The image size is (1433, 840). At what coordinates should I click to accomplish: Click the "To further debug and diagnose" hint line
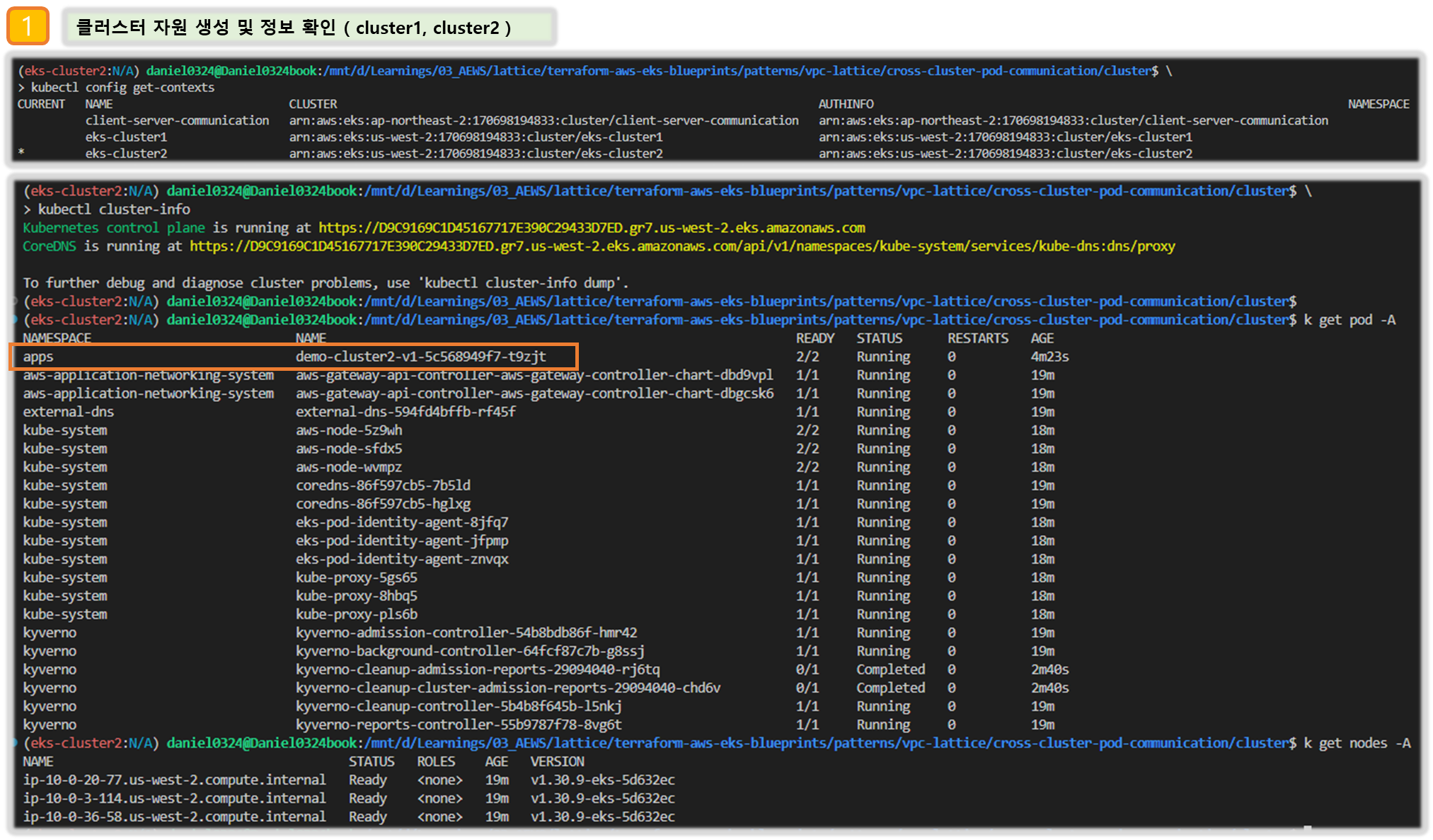point(326,283)
